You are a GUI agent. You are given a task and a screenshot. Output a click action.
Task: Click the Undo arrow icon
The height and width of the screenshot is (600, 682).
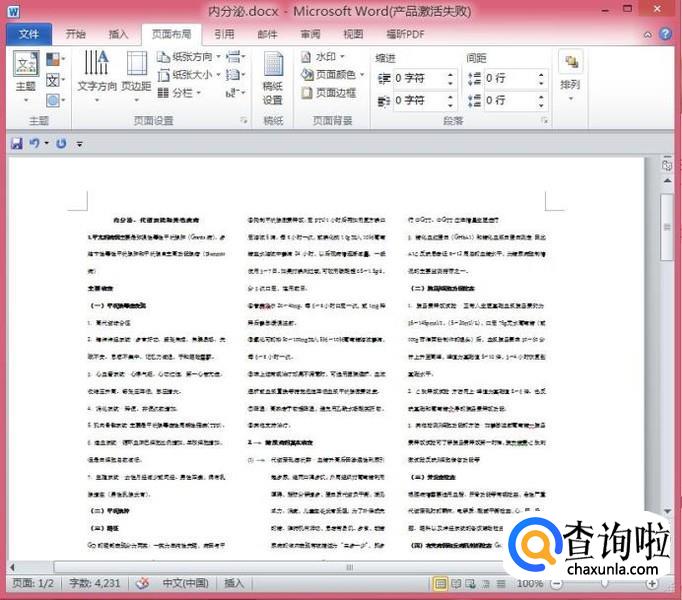click(34, 144)
